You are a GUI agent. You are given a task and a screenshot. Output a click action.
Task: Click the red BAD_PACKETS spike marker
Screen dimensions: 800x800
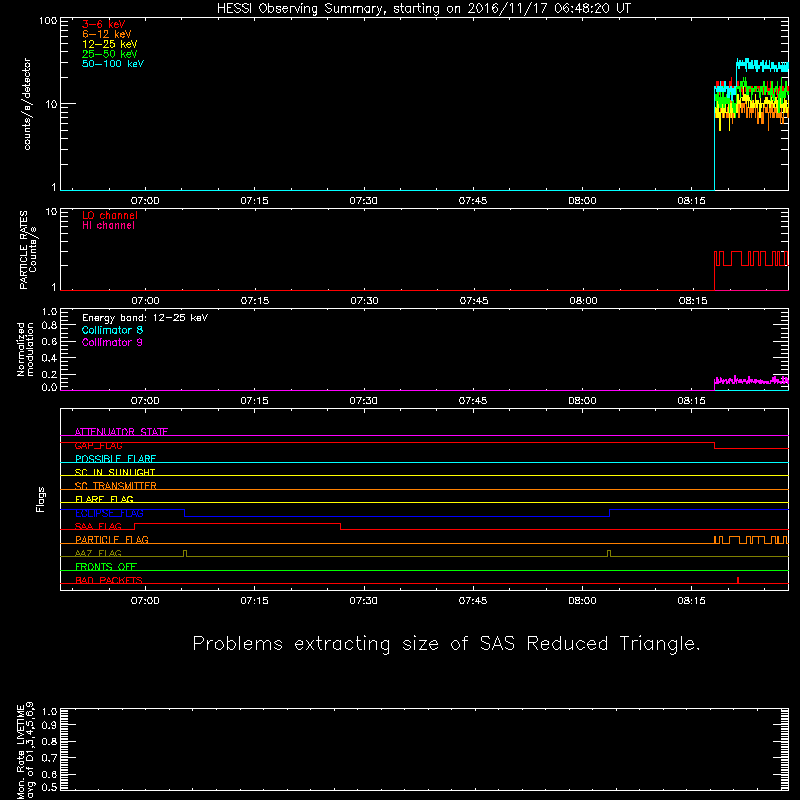pos(738,580)
